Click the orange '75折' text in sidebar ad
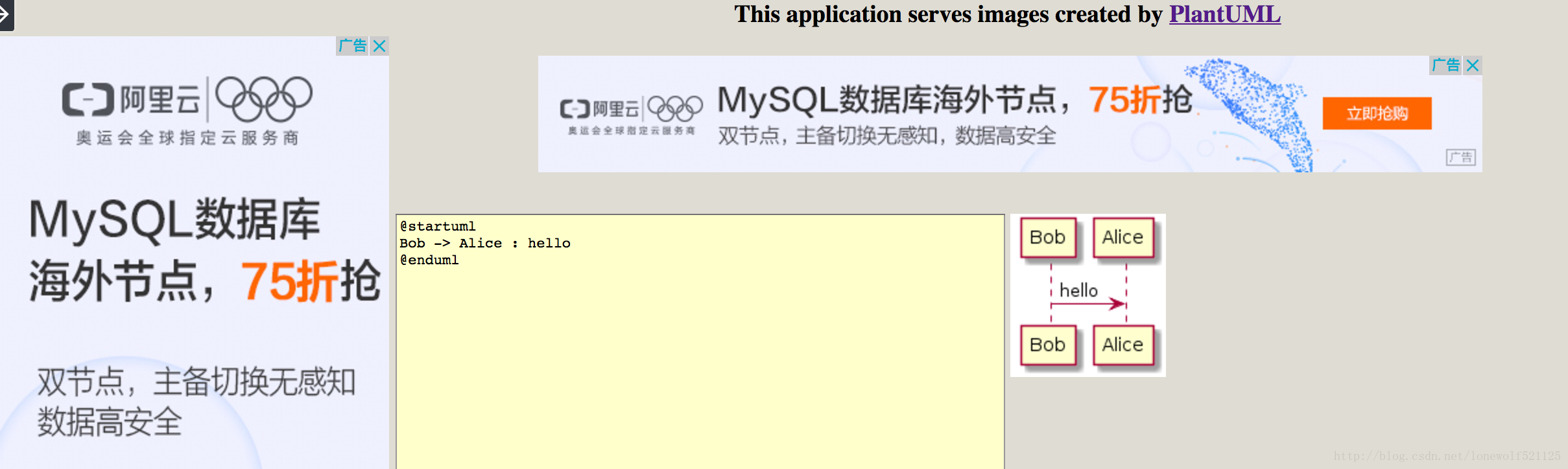This screenshot has height=469, width=1568. (289, 282)
